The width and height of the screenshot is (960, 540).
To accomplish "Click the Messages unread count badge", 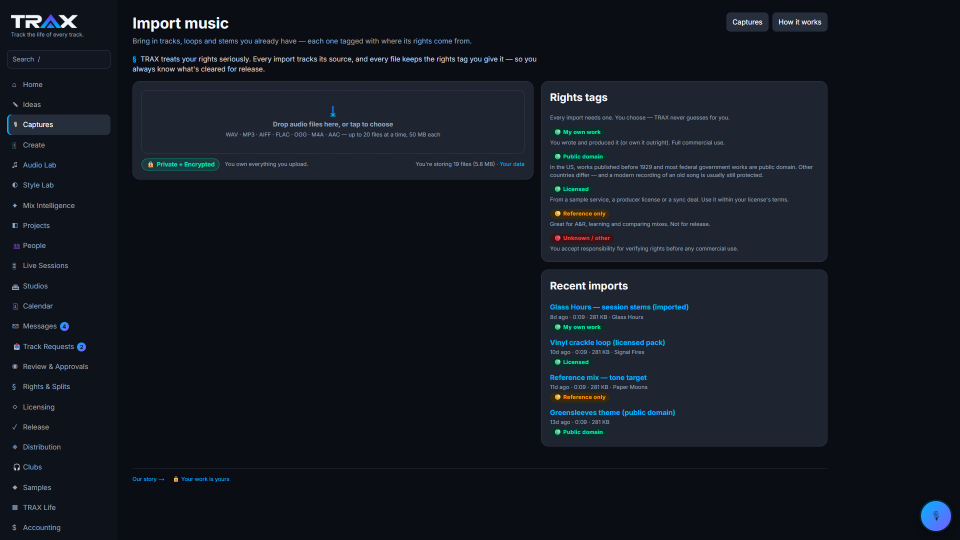I will point(64,326).
